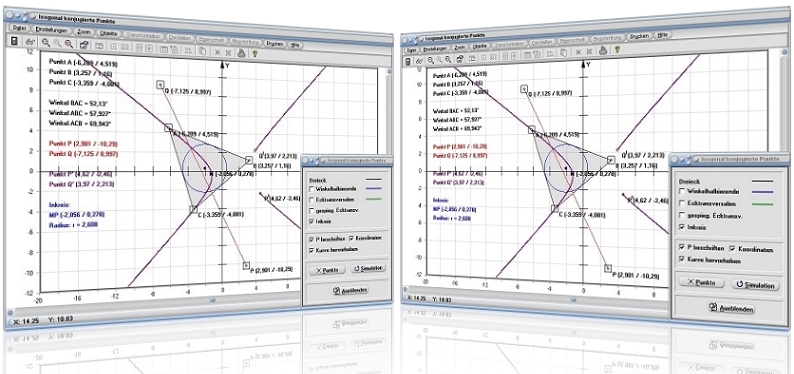The height and width of the screenshot is (374, 794).
Task: Click the Ausblenden button in right control panel
Action: pos(731,309)
